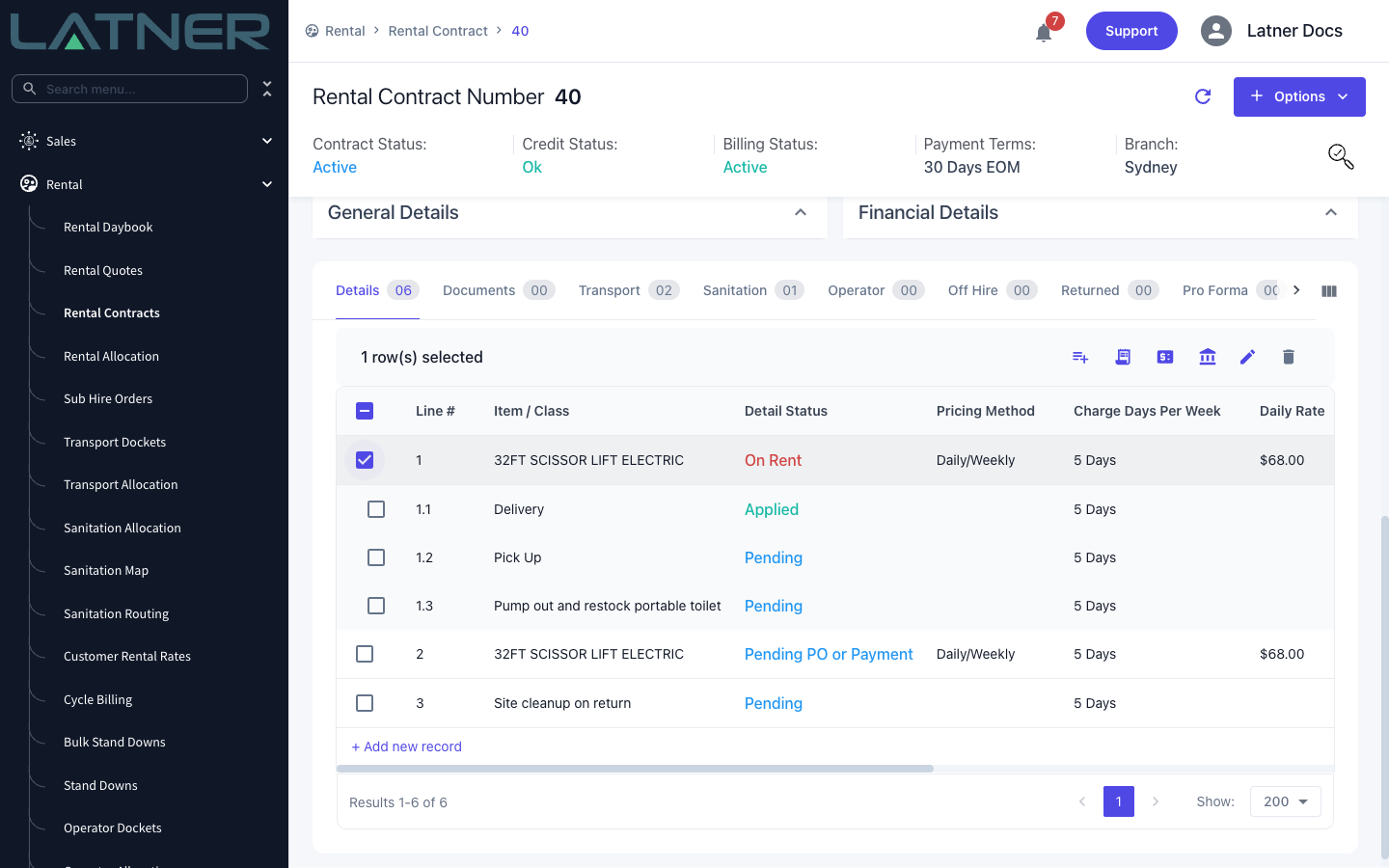Change the Show 200 rows dropdown
This screenshot has height=868, width=1389.
[1286, 801]
